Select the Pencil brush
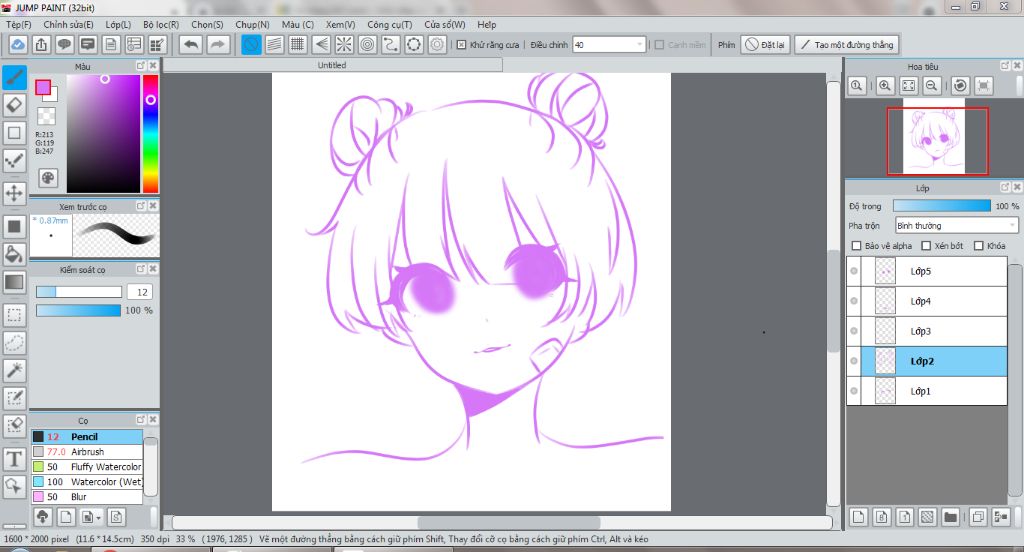The width and height of the screenshot is (1024, 552). pyautogui.click(x=87, y=436)
